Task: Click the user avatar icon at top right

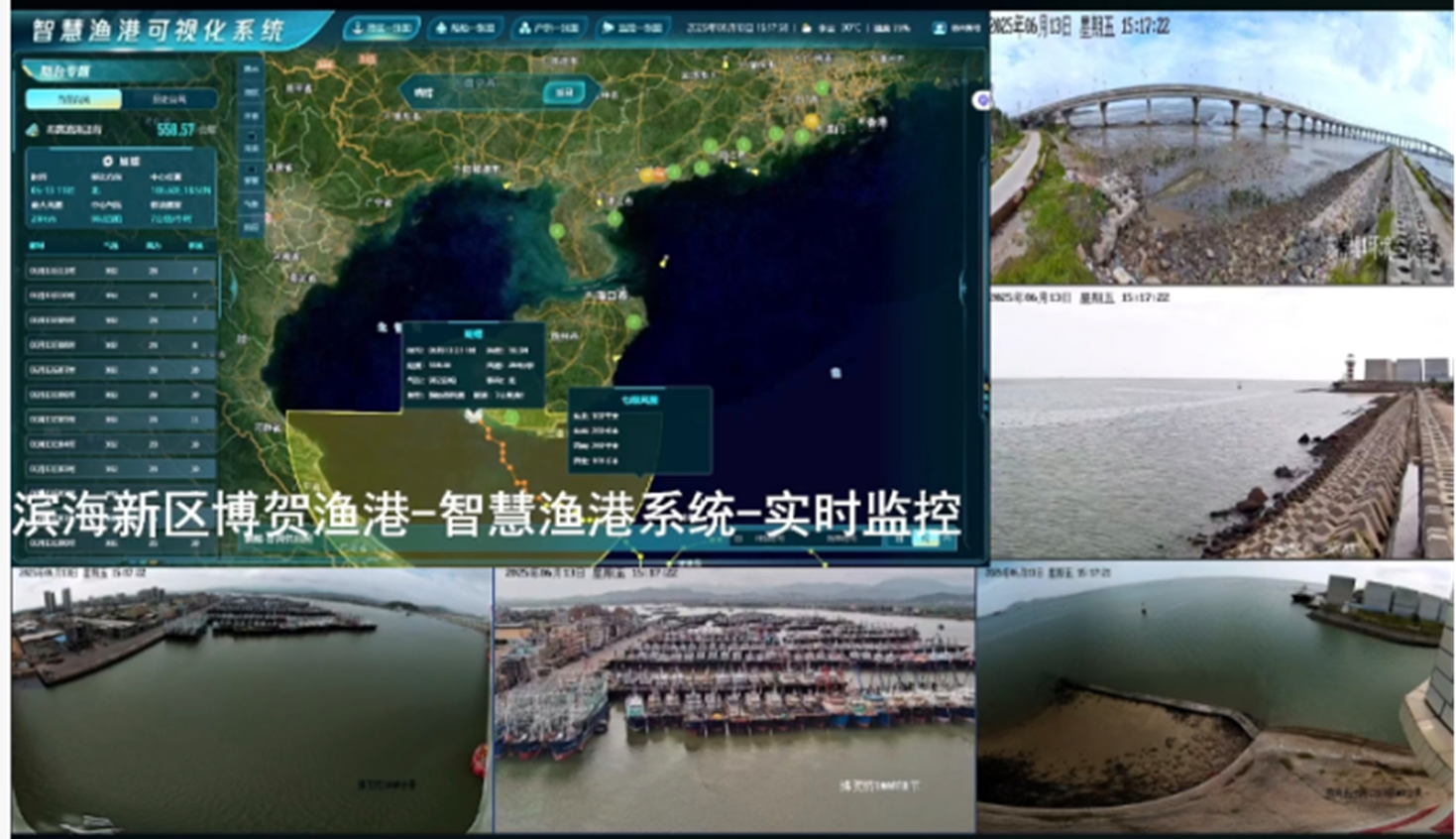Action: click(x=940, y=29)
